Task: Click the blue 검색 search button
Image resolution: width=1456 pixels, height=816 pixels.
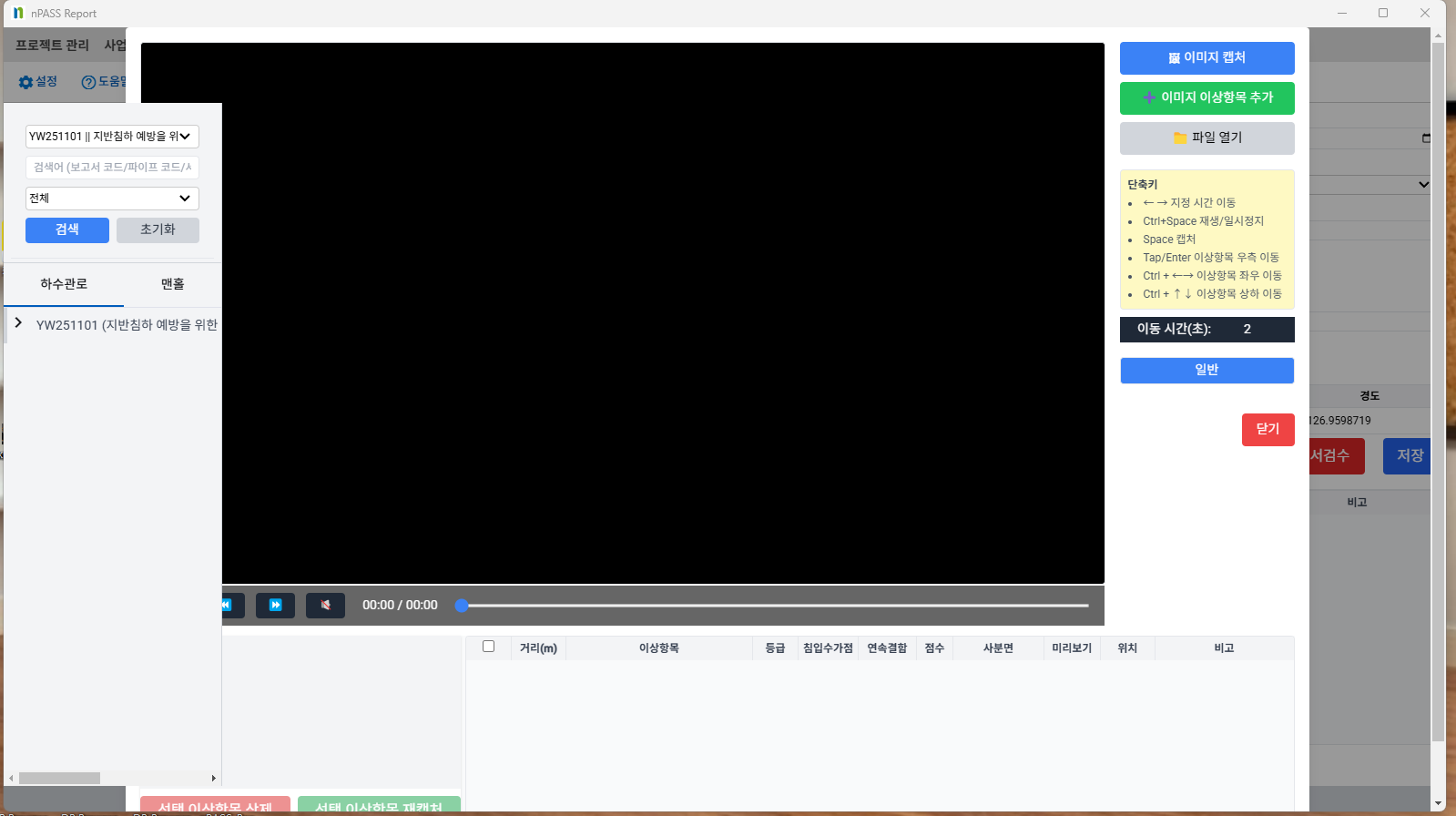Action: 67,229
